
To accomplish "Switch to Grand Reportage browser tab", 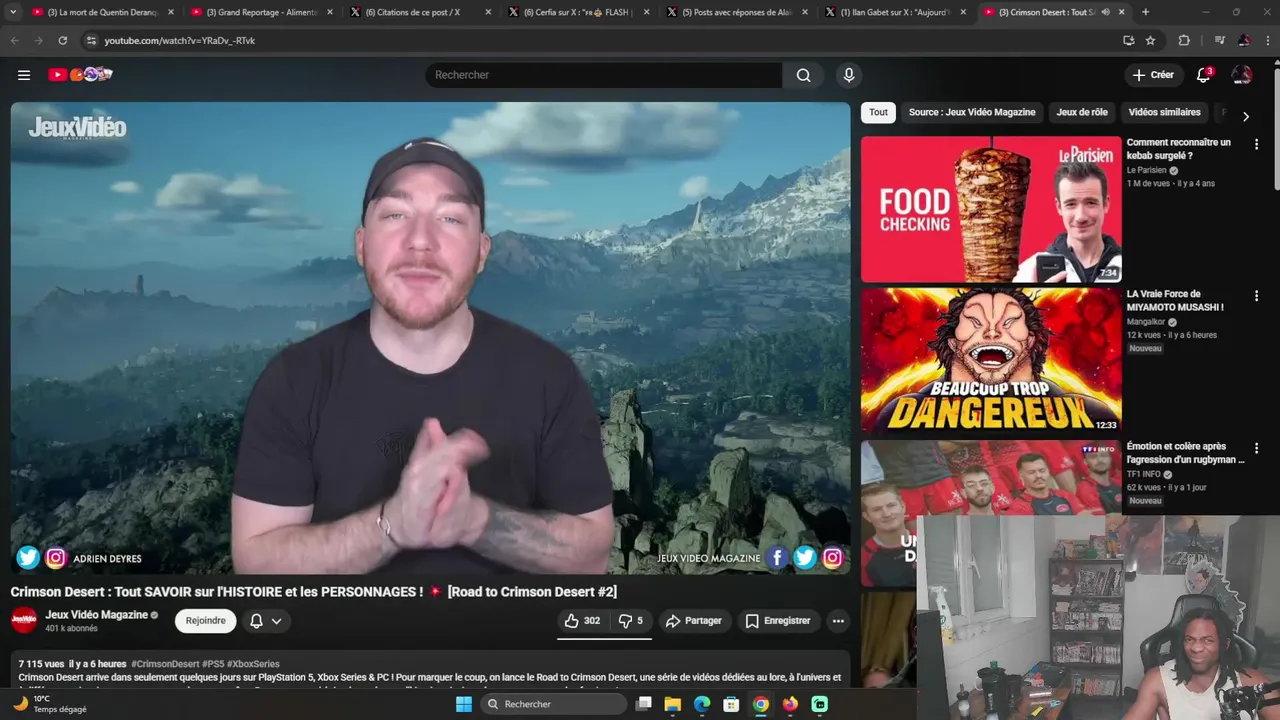I will pyautogui.click(x=262, y=12).
